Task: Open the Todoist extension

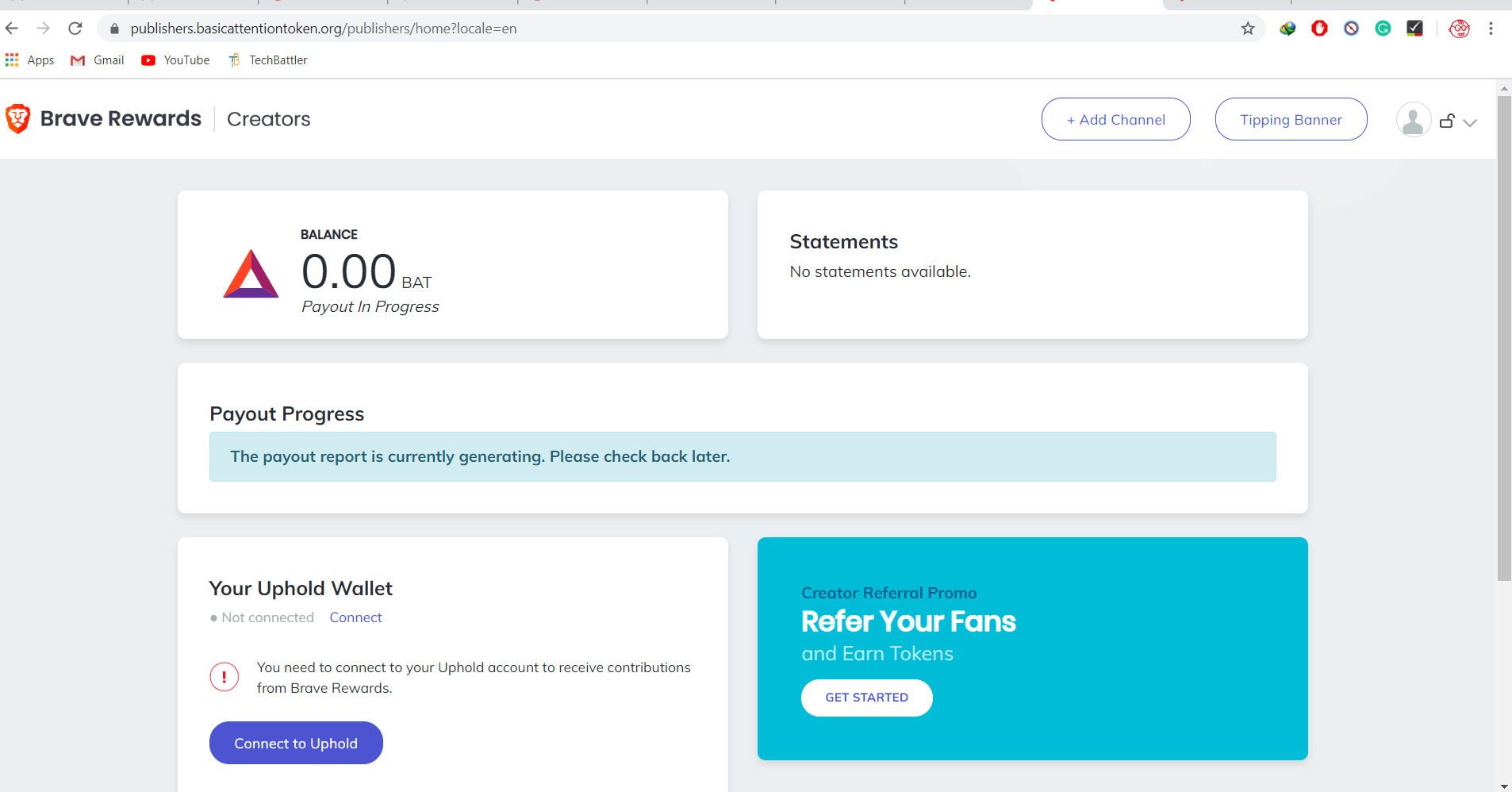Action: (1415, 29)
